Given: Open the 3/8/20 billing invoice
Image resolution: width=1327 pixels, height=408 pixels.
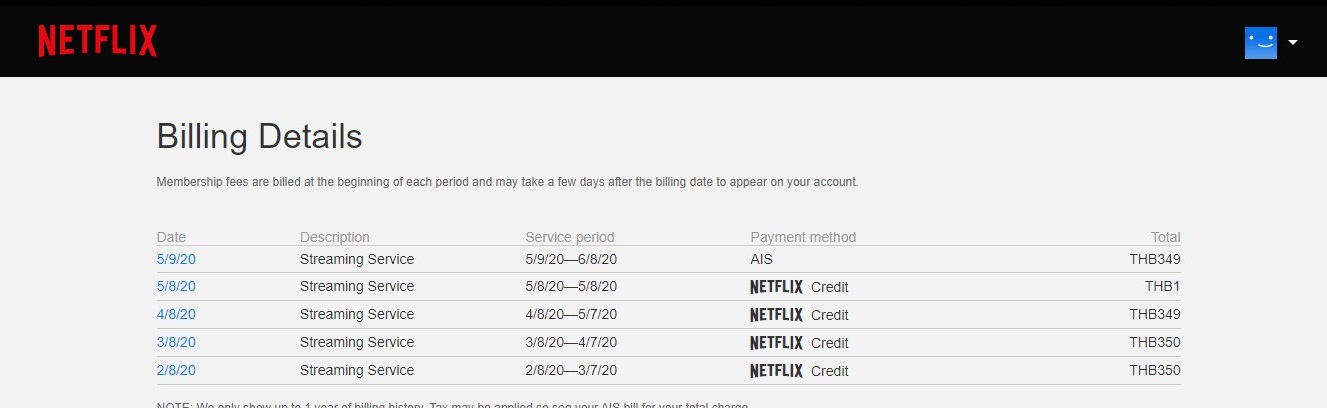Looking at the screenshot, I should pos(176,342).
